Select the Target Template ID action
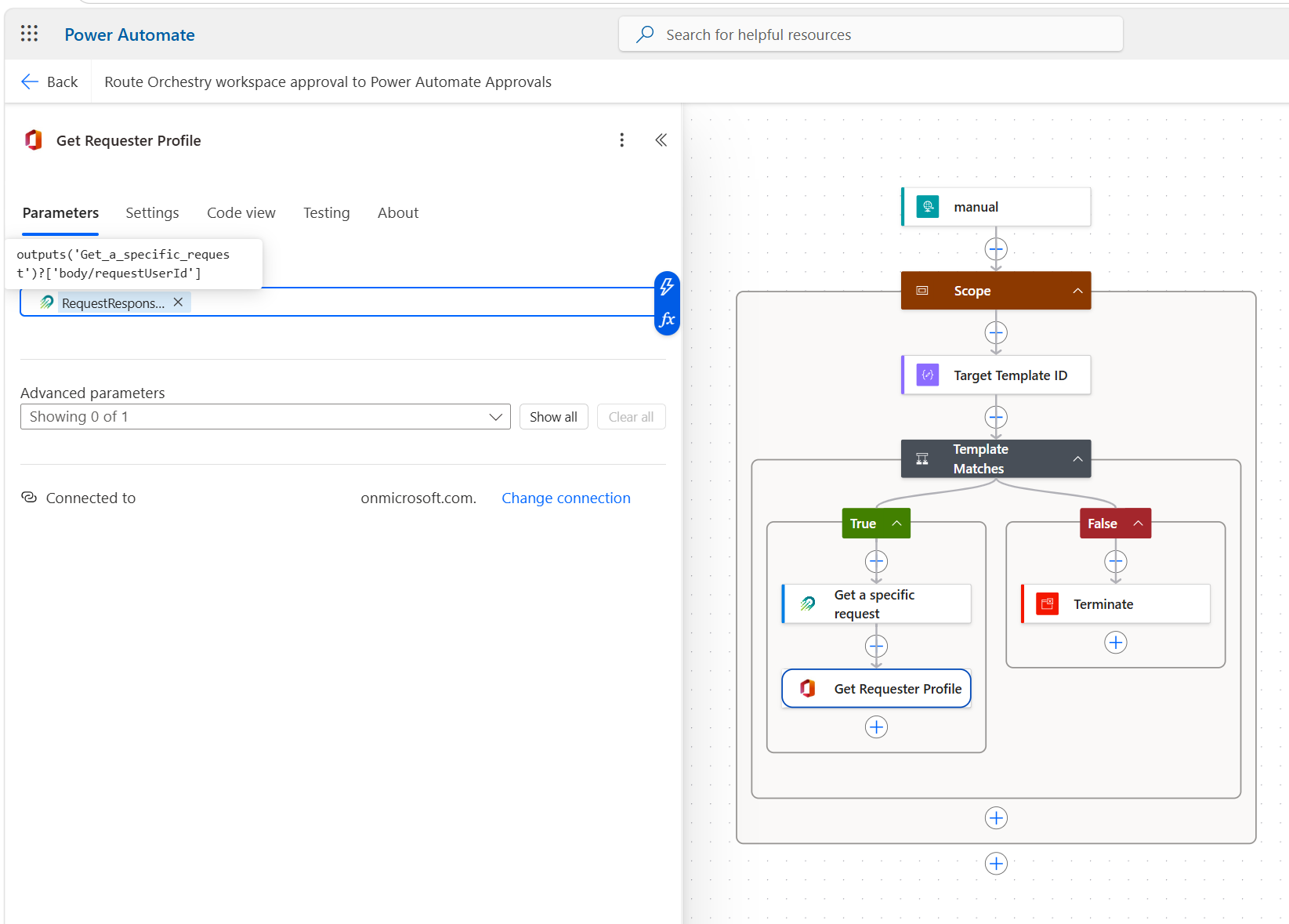 (996, 375)
